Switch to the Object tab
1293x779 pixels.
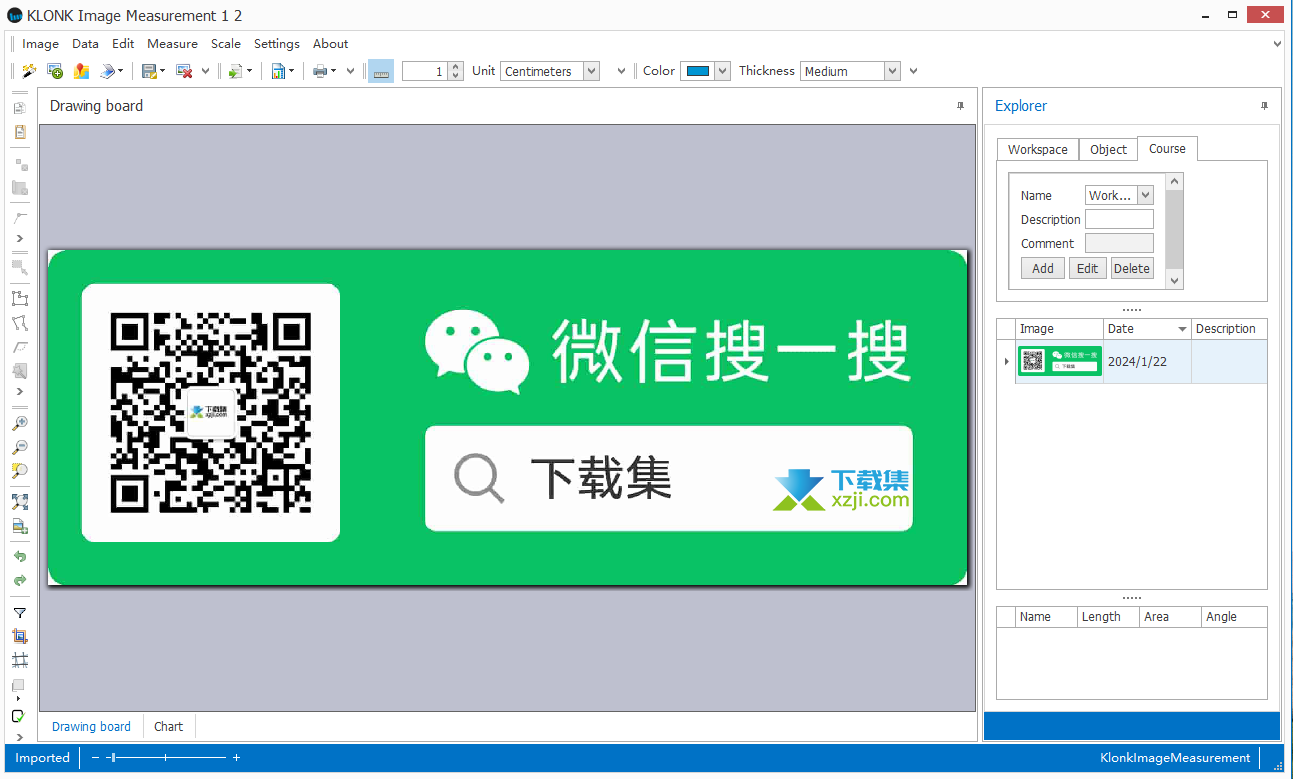click(x=1108, y=150)
